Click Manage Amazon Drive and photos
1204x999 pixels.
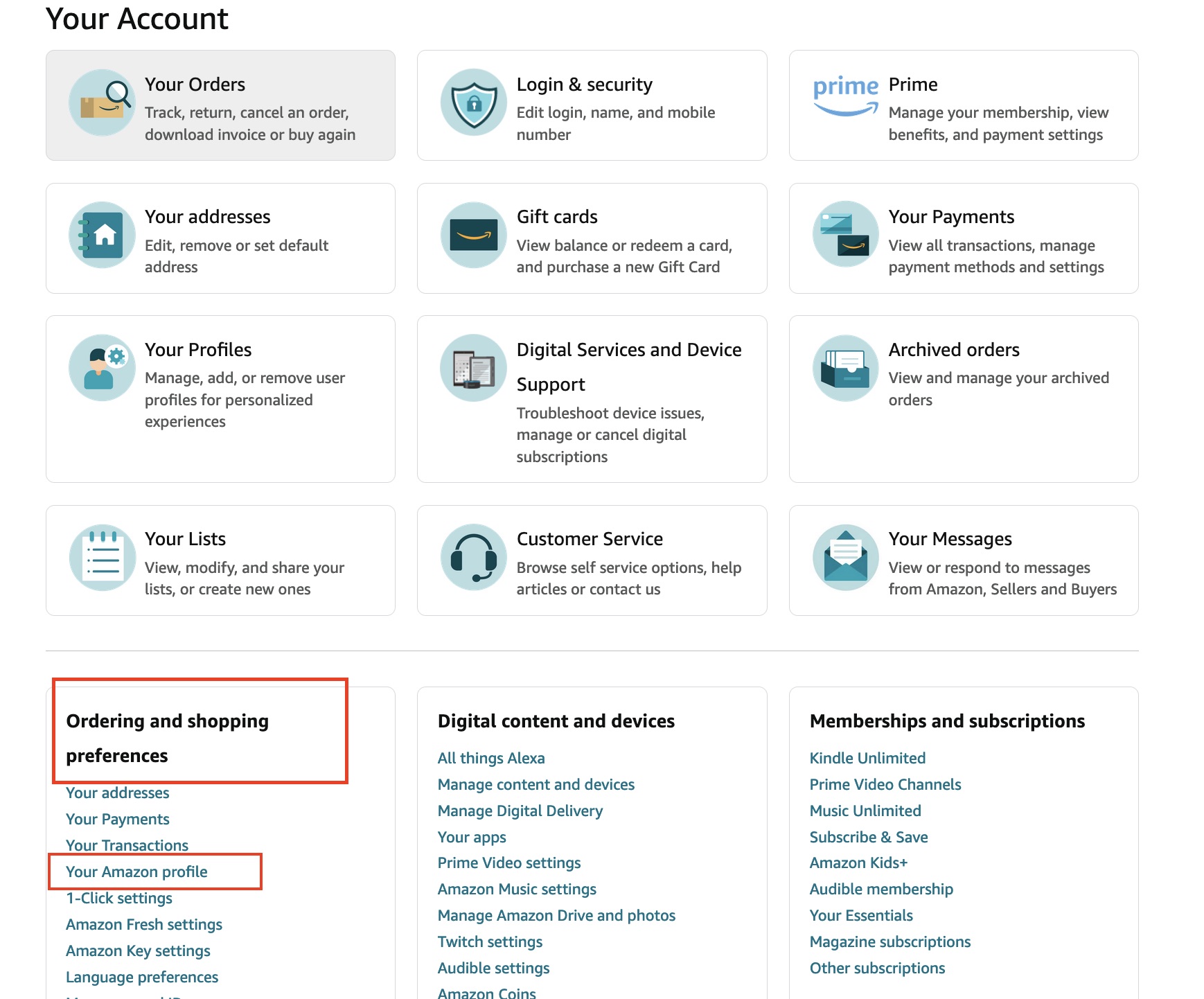tap(556, 915)
